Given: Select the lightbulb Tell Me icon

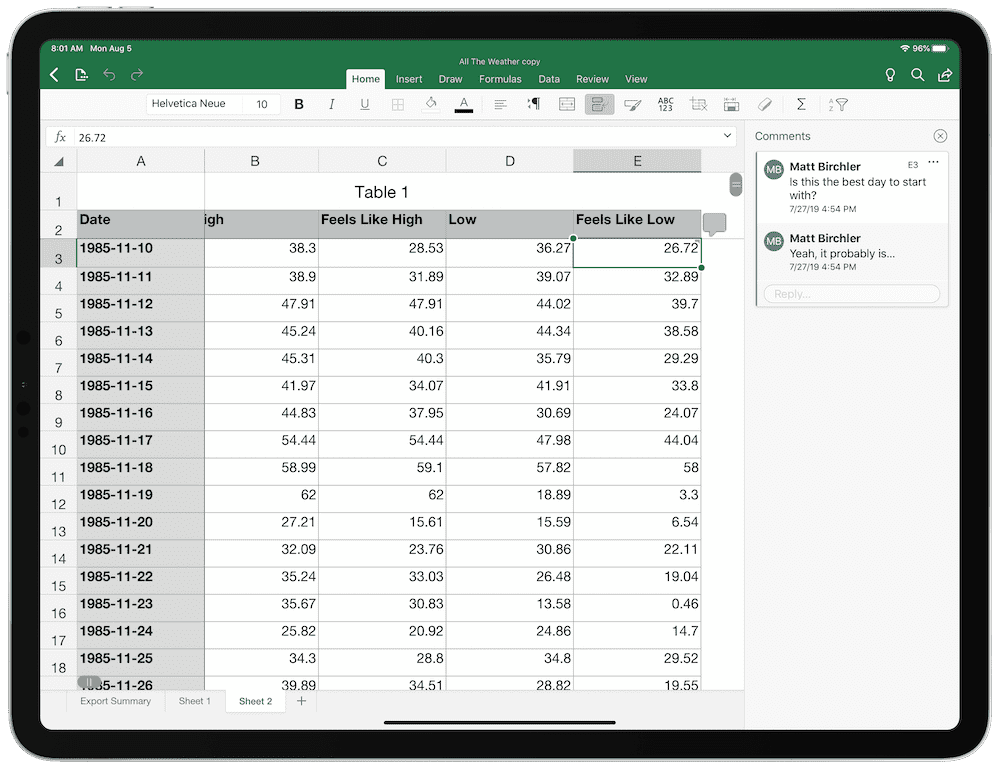Looking at the screenshot, I should point(890,75).
